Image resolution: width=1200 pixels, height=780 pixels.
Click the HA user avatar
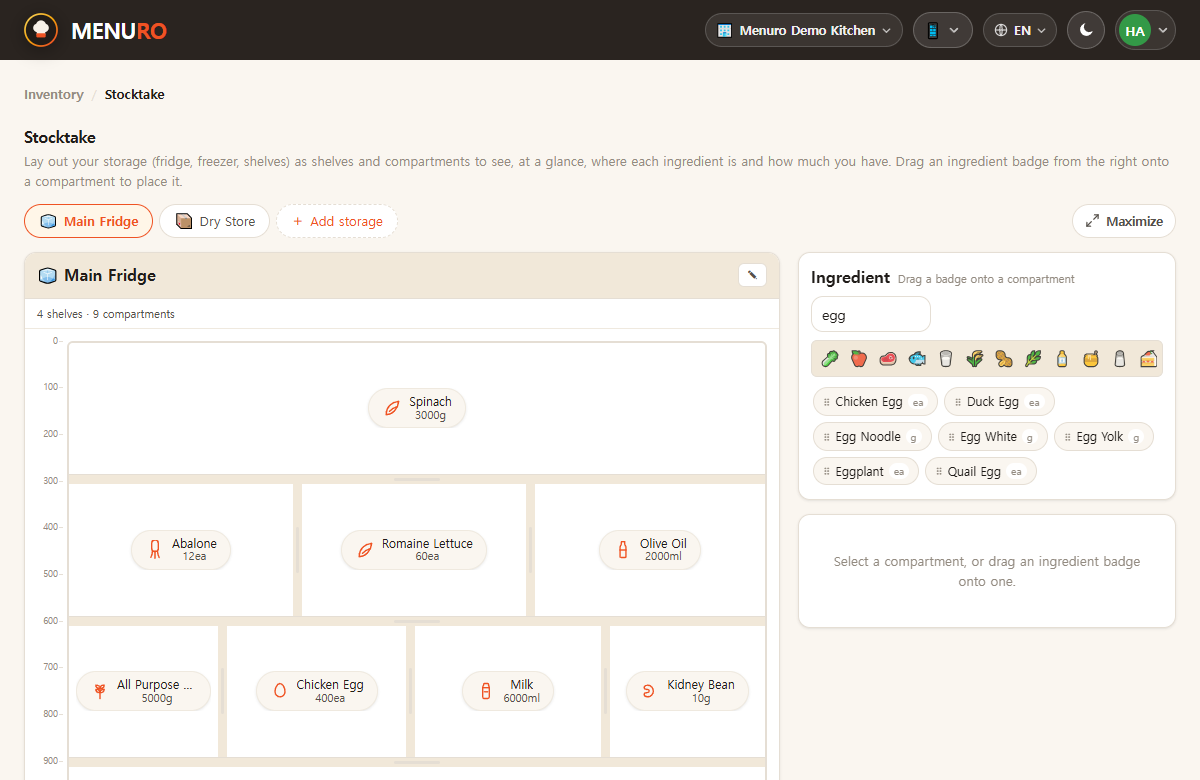click(1134, 30)
